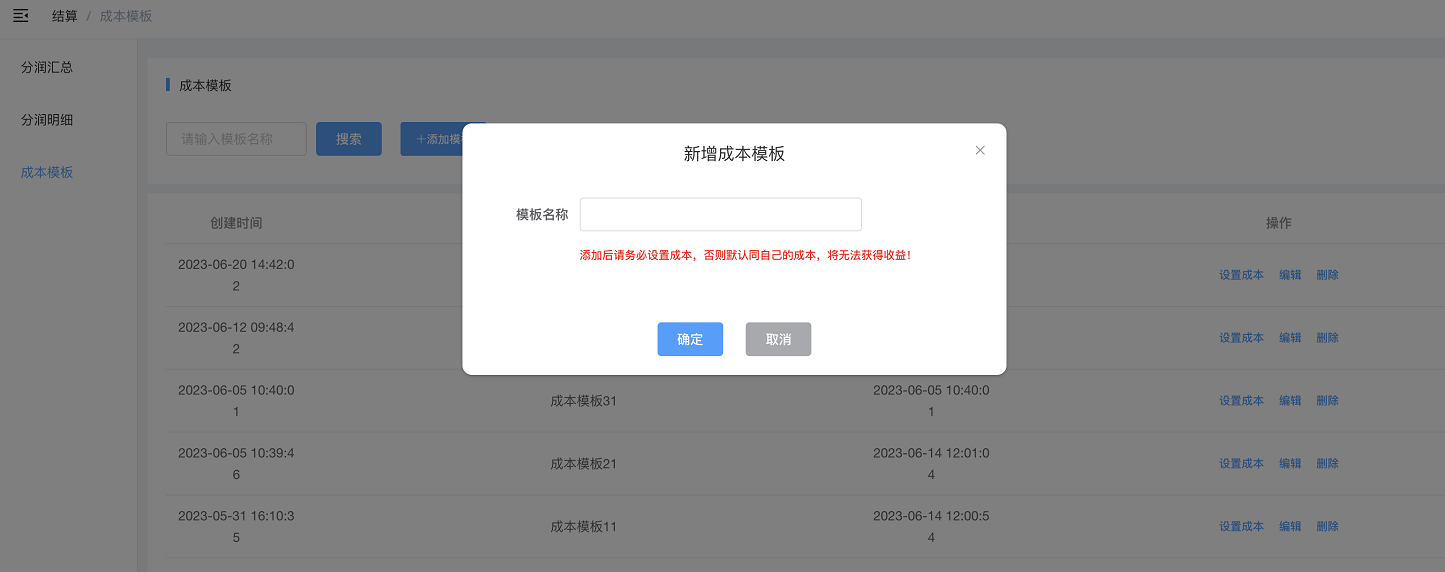Click the 搜索 button
This screenshot has width=1445, height=572.
[348, 139]
